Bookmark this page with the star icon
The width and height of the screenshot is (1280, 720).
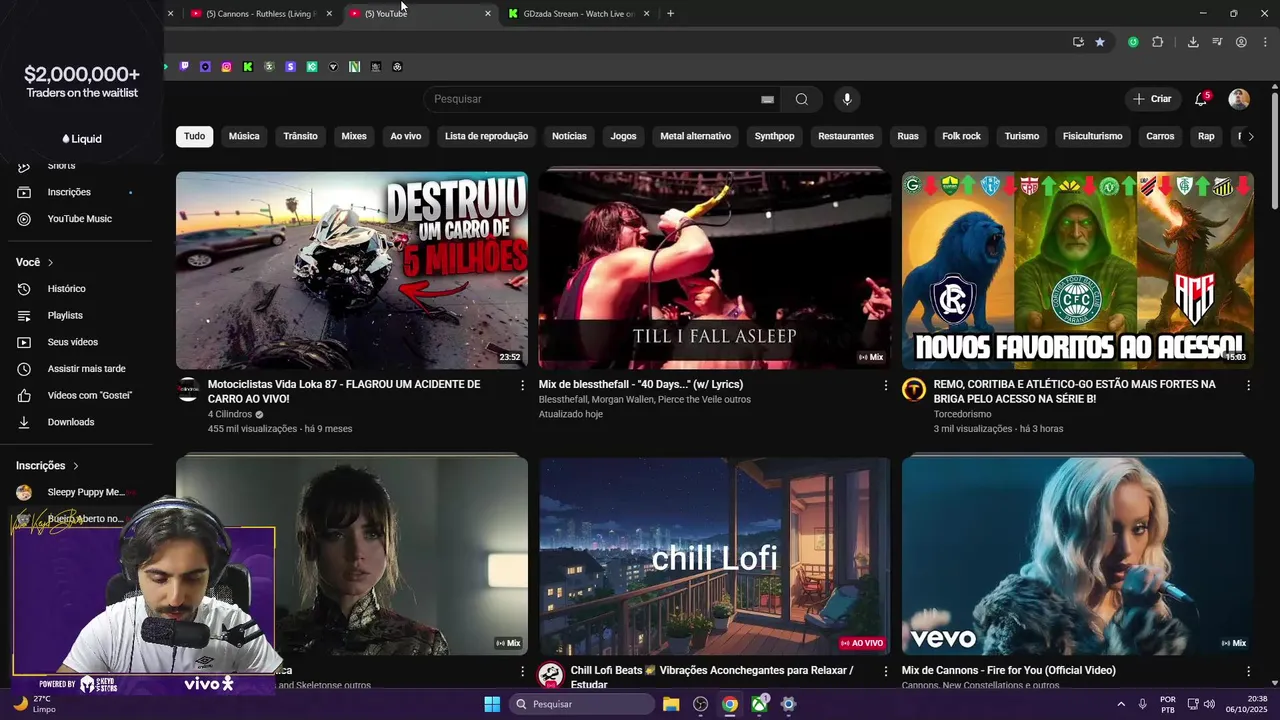[x=1100, y=42]
